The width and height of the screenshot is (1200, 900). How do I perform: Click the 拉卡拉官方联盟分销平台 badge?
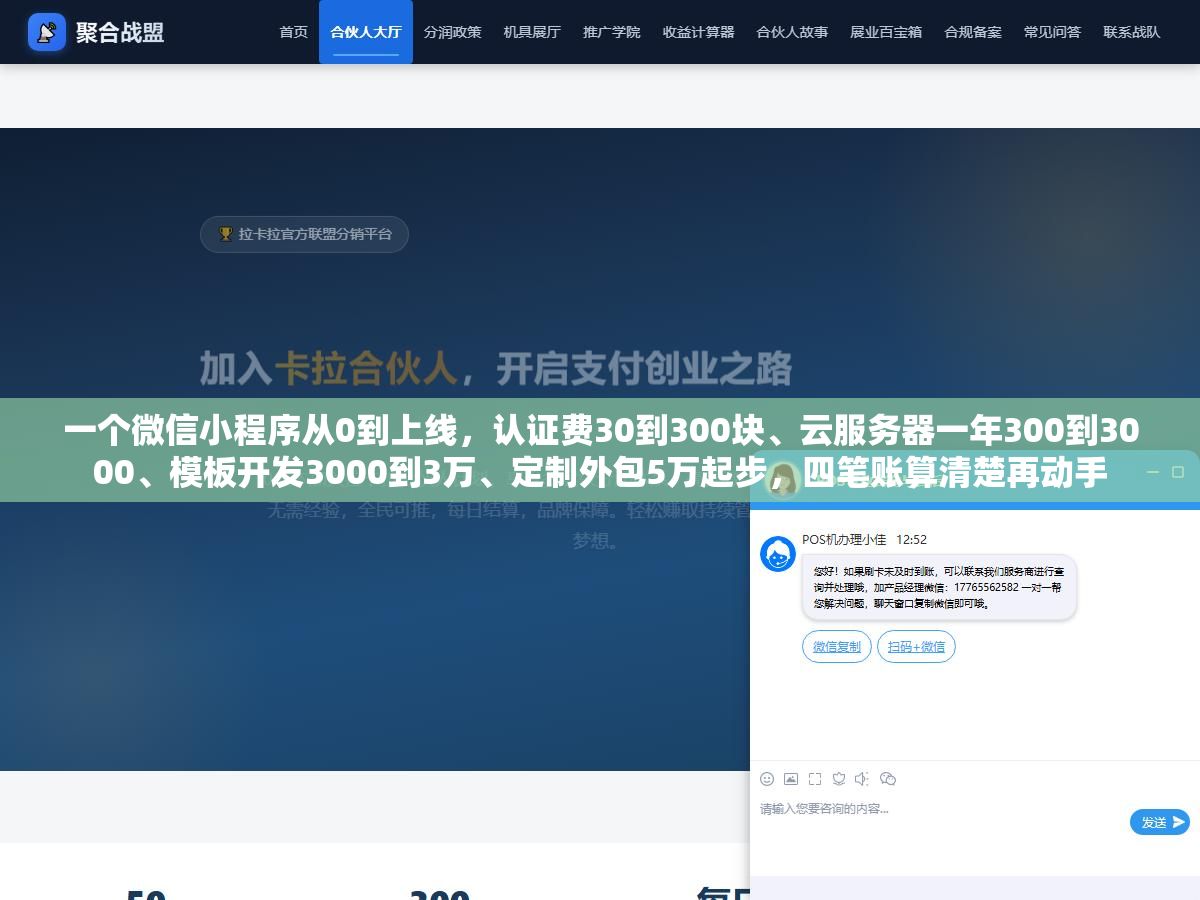(304, 234)
